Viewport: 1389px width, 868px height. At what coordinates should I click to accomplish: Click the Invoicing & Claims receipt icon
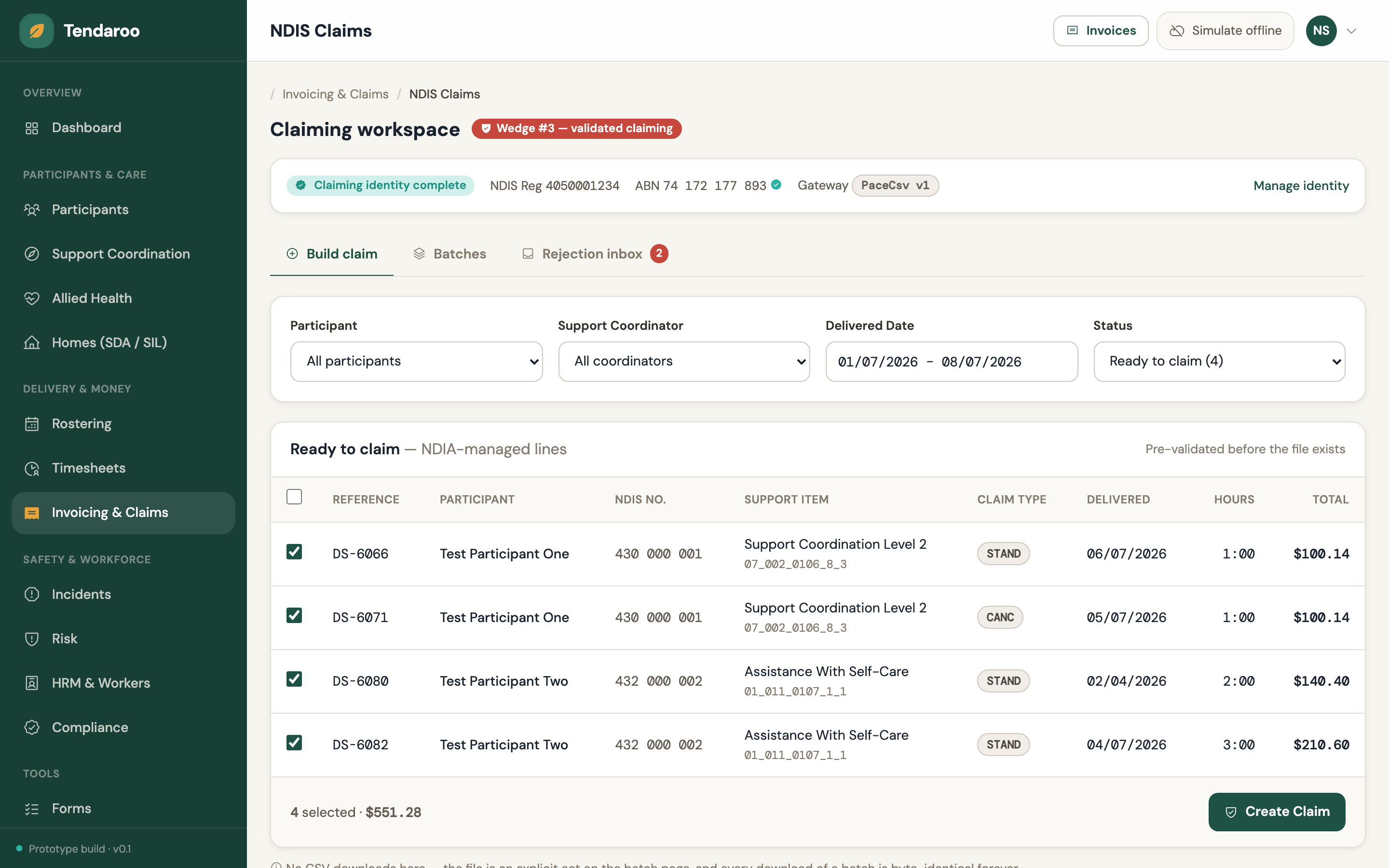click(32, 513)
